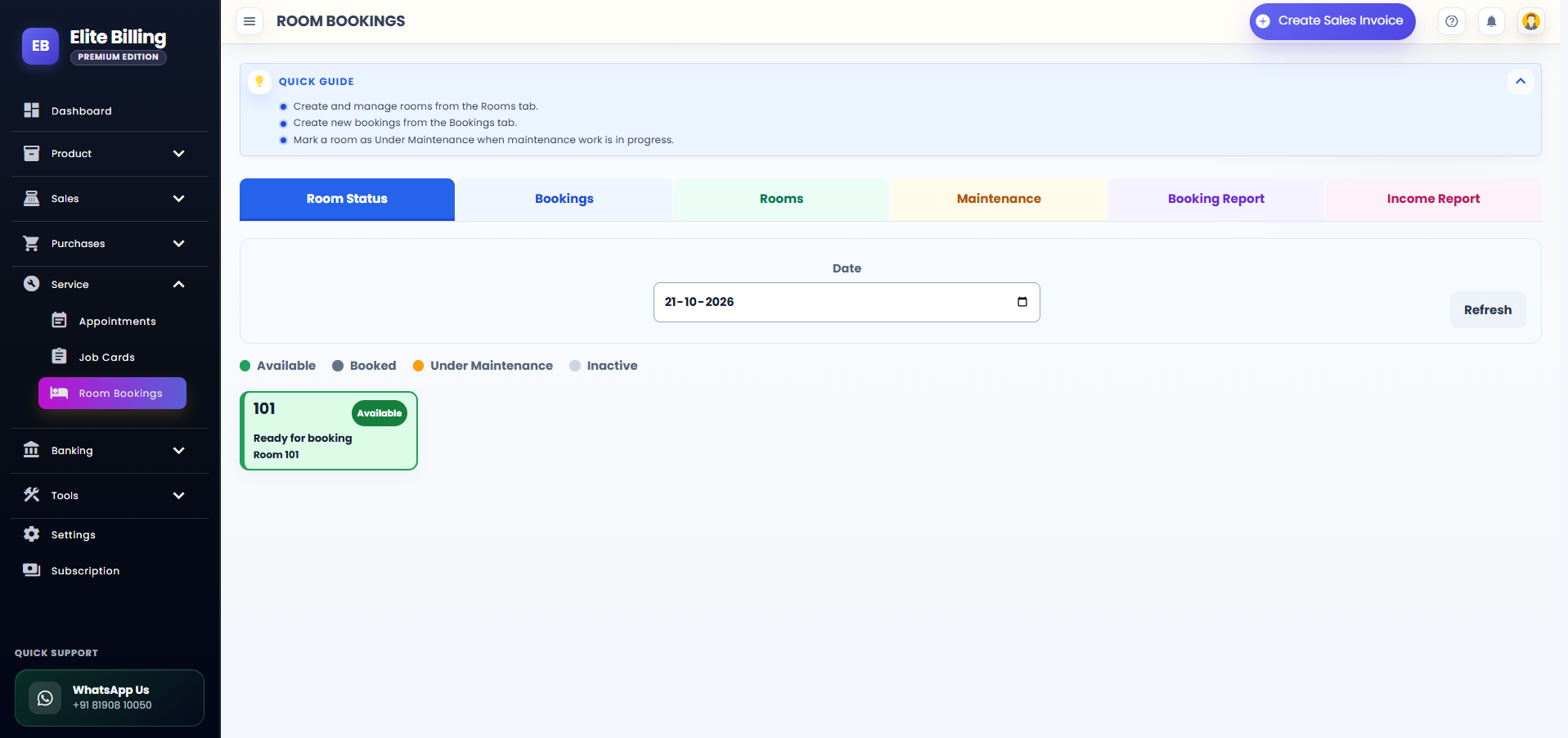
Task: Open the date picker calendar icon
Action: pos(1022,302)
